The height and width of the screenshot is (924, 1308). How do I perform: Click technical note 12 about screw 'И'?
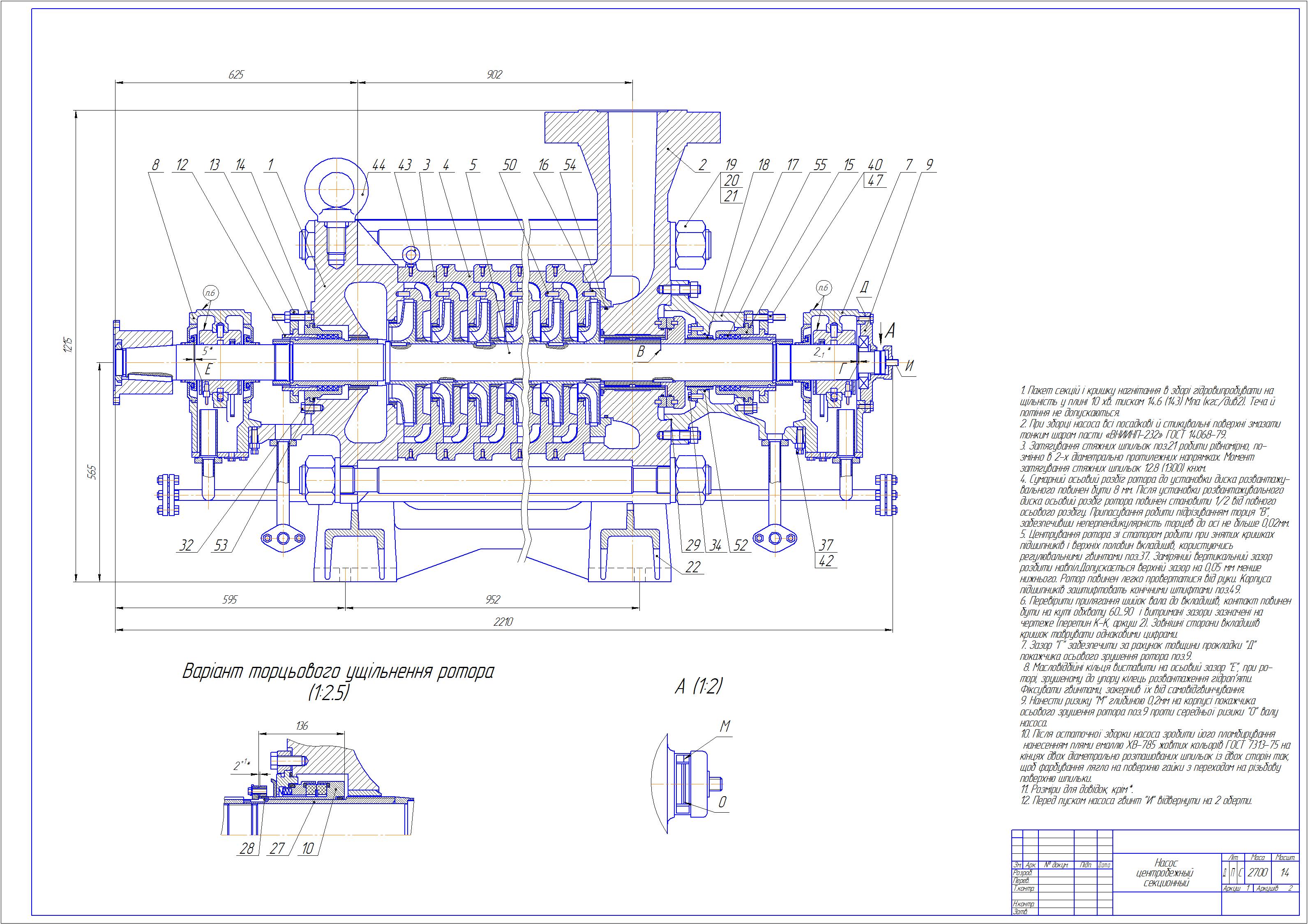coord(1137,800)
